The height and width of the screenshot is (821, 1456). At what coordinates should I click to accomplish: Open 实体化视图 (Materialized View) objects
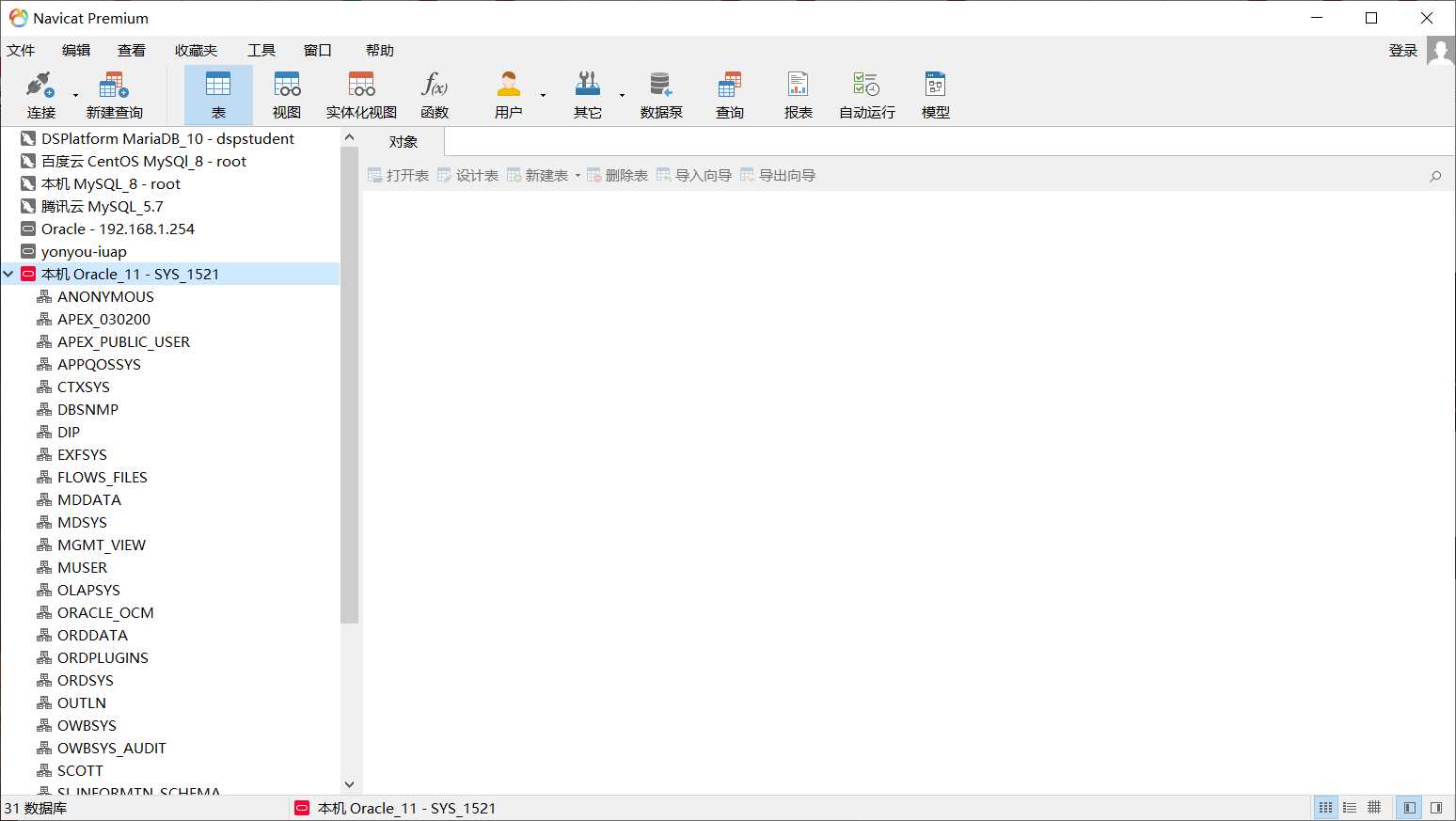361,95
